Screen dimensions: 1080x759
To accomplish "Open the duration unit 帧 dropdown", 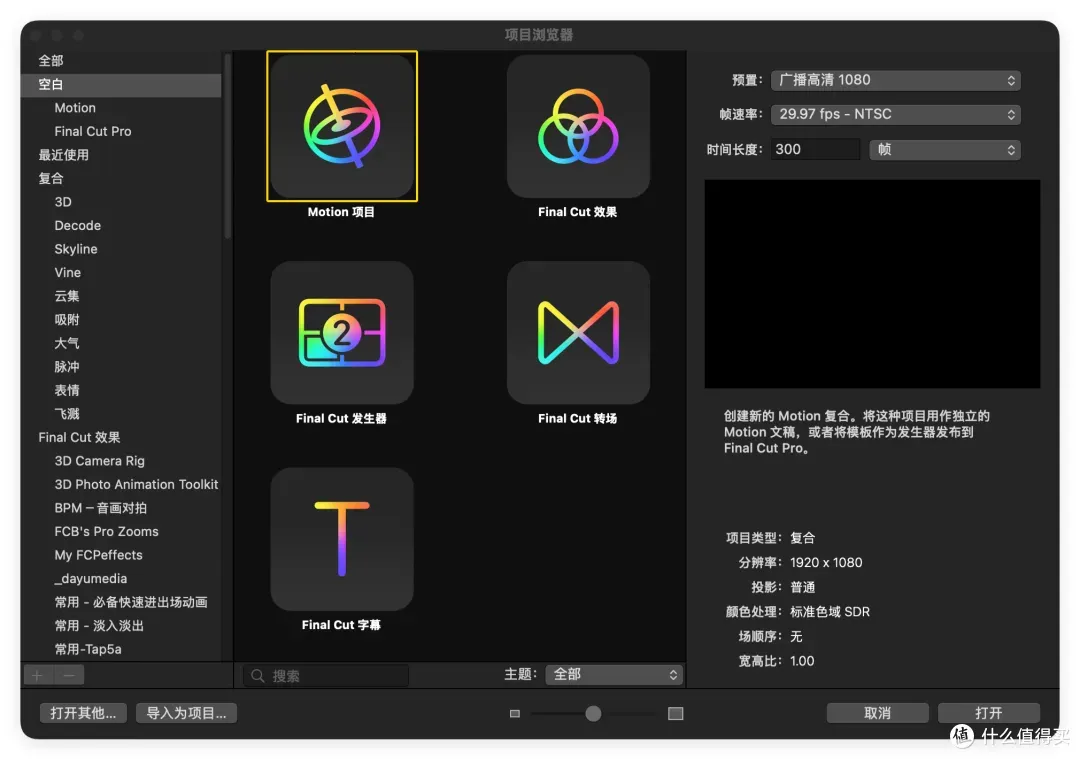I will [x=945, y=149].
